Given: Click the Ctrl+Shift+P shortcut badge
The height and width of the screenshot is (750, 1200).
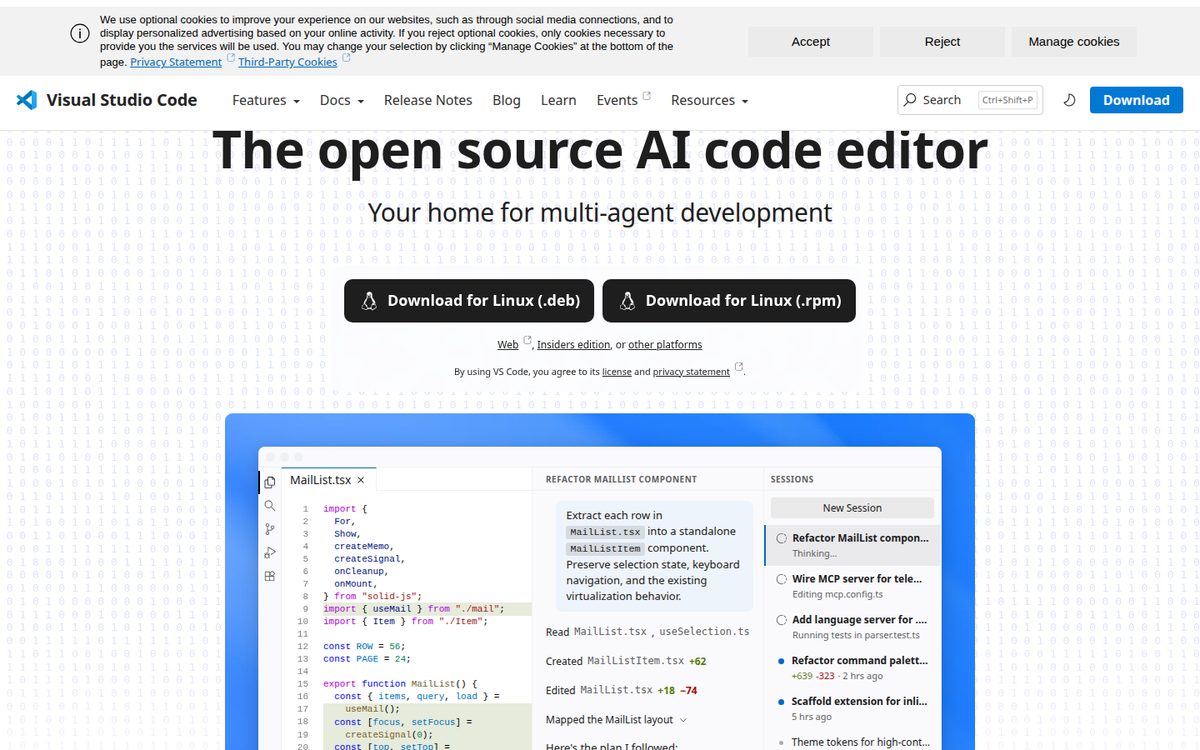Looking at the screenshot, I should click(x=1007, y=100).
